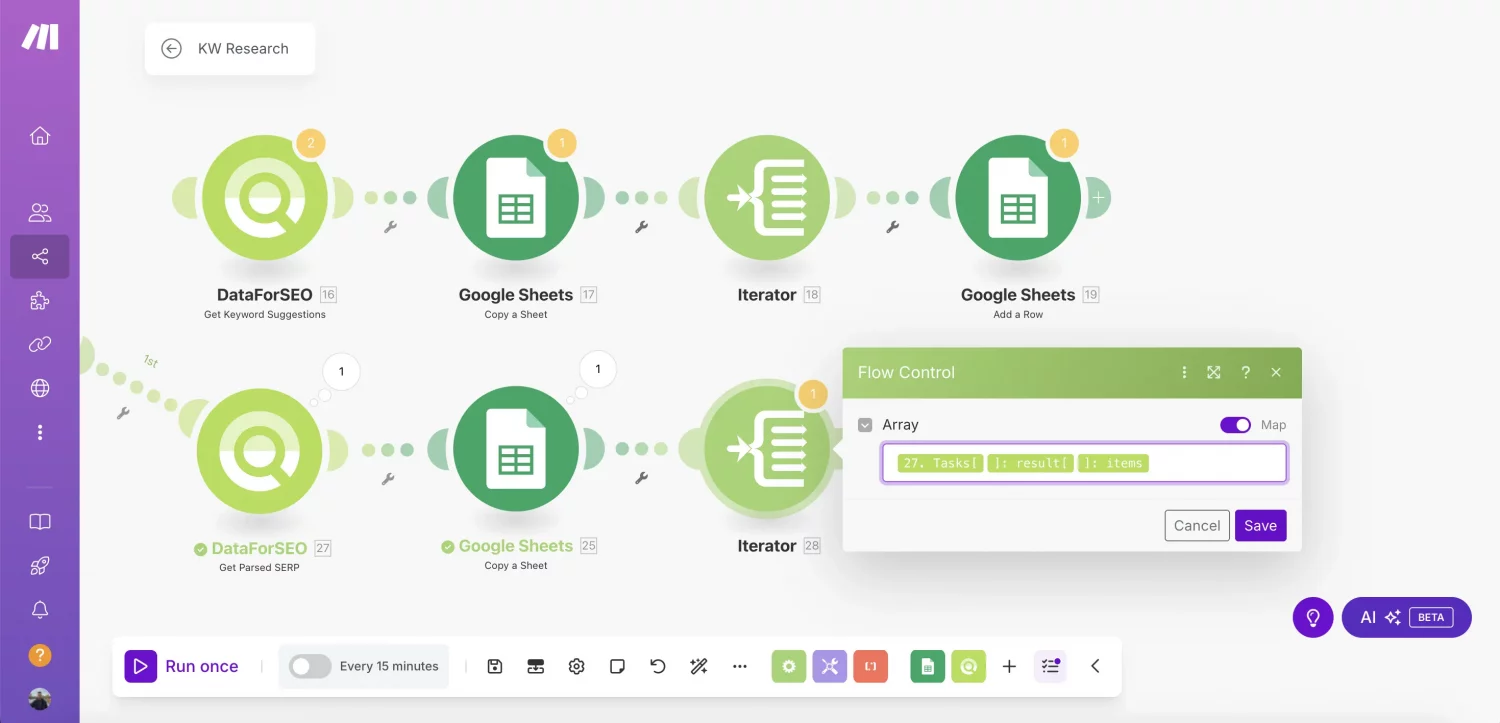Click the KW Research scenario name

click(243, 49)
